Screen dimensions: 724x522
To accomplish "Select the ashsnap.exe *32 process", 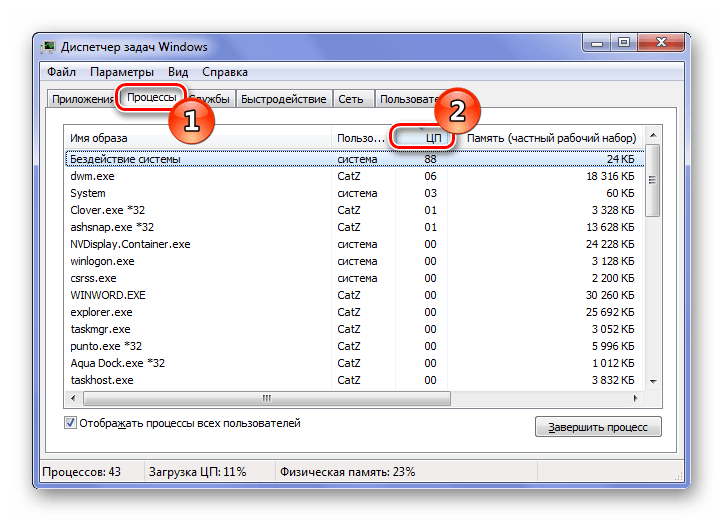I will tap(355, 228).
